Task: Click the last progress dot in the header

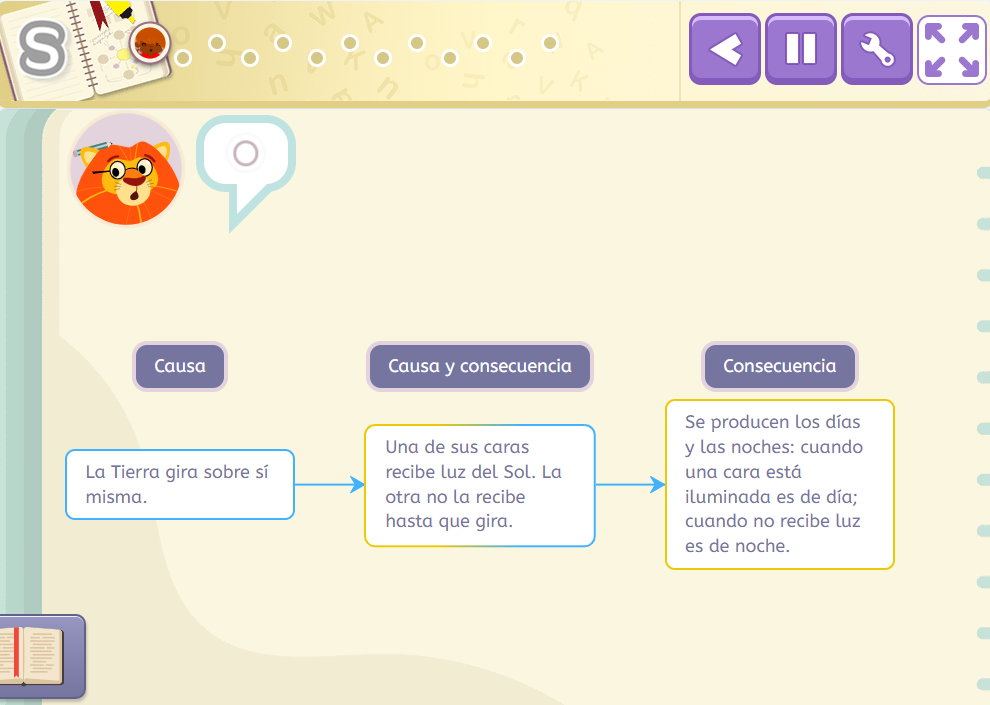Action: pyautogui.click(x=548, y=43)
